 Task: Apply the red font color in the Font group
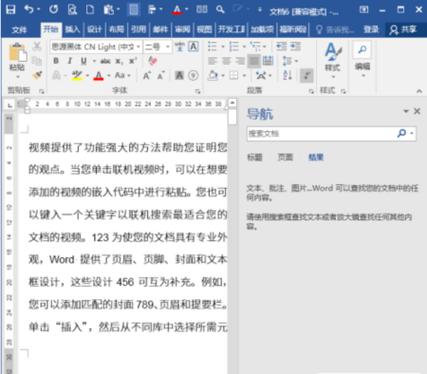click(x=98, y=76)
